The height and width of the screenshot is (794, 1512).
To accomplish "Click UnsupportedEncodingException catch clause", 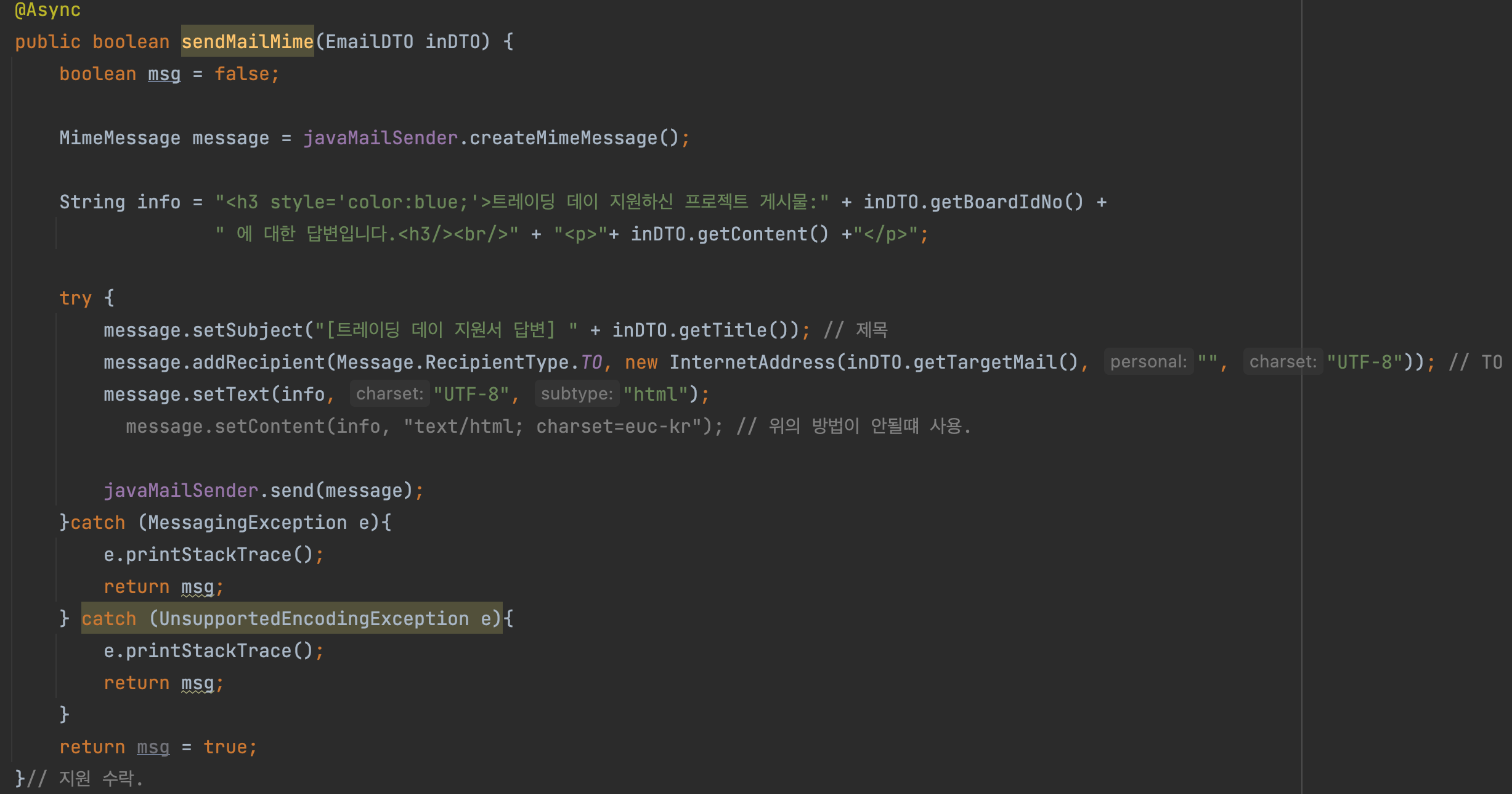I will [x=292, y=618].
